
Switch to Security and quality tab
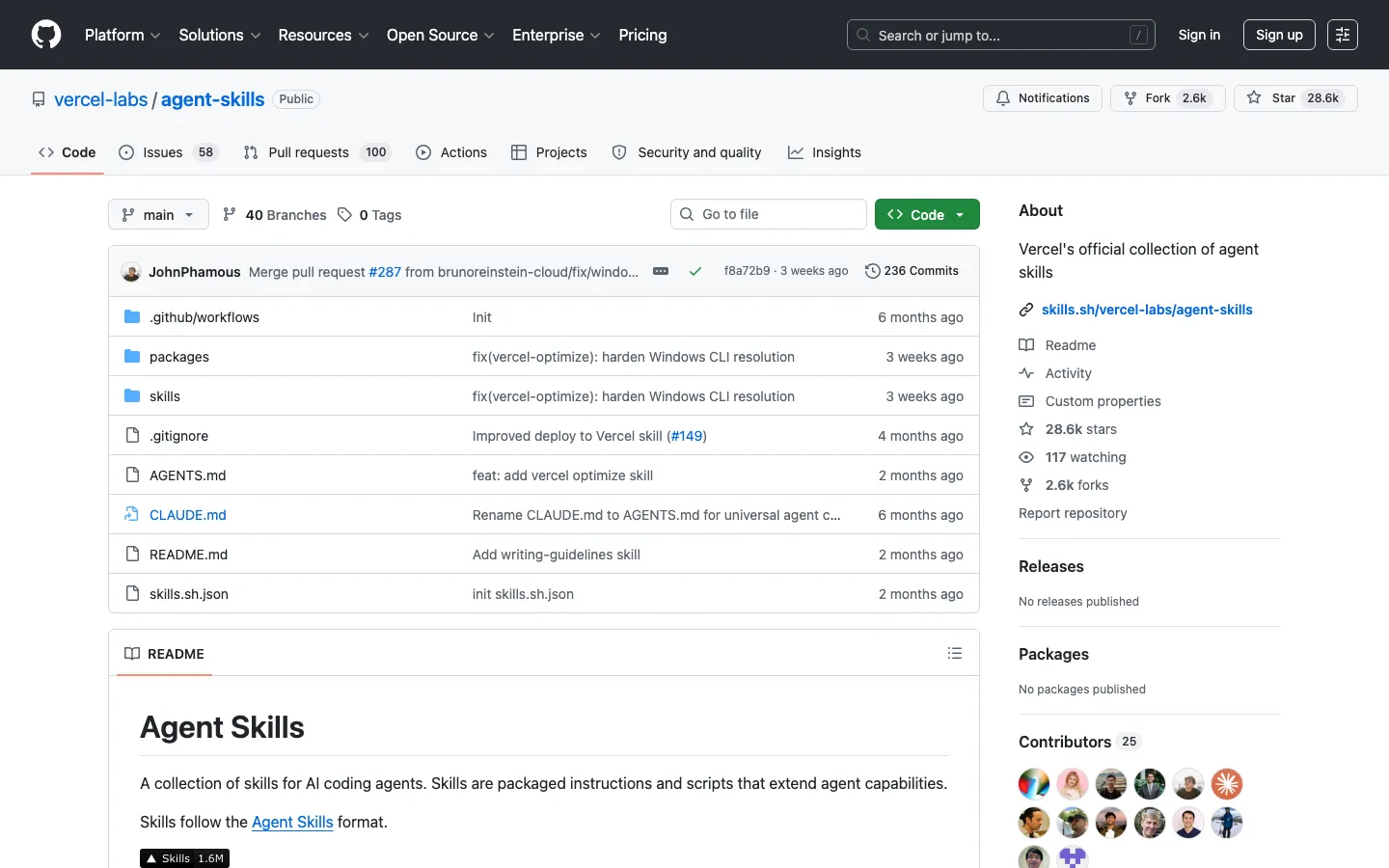687,152
